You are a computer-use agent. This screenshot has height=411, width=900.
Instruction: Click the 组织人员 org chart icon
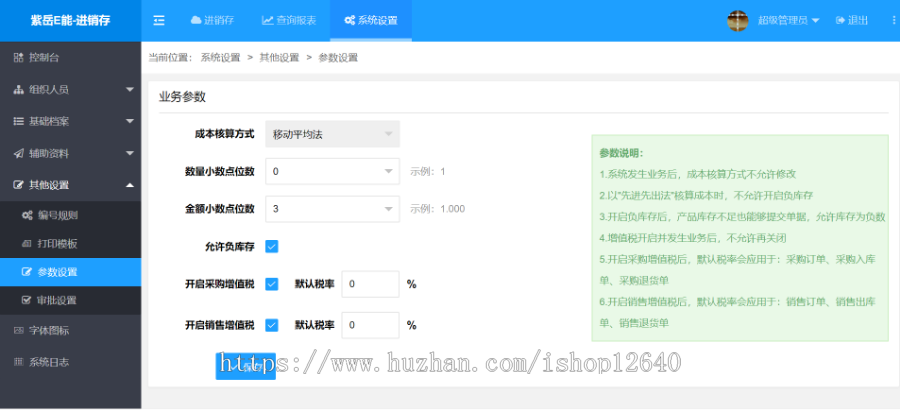[18, 90]
